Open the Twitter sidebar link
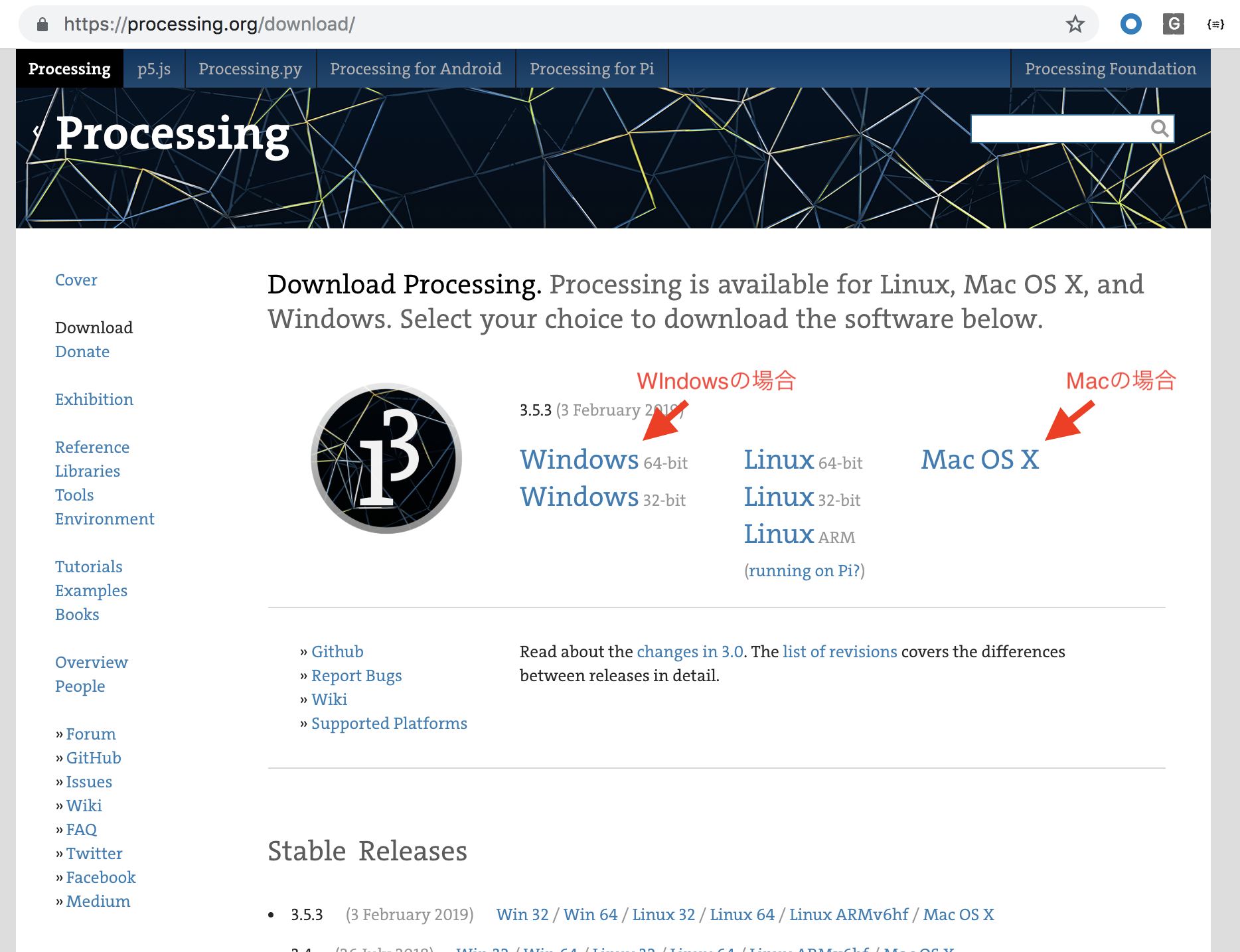Image resolution: width=1240 pixels, height=952 pixels. (94, 854)
